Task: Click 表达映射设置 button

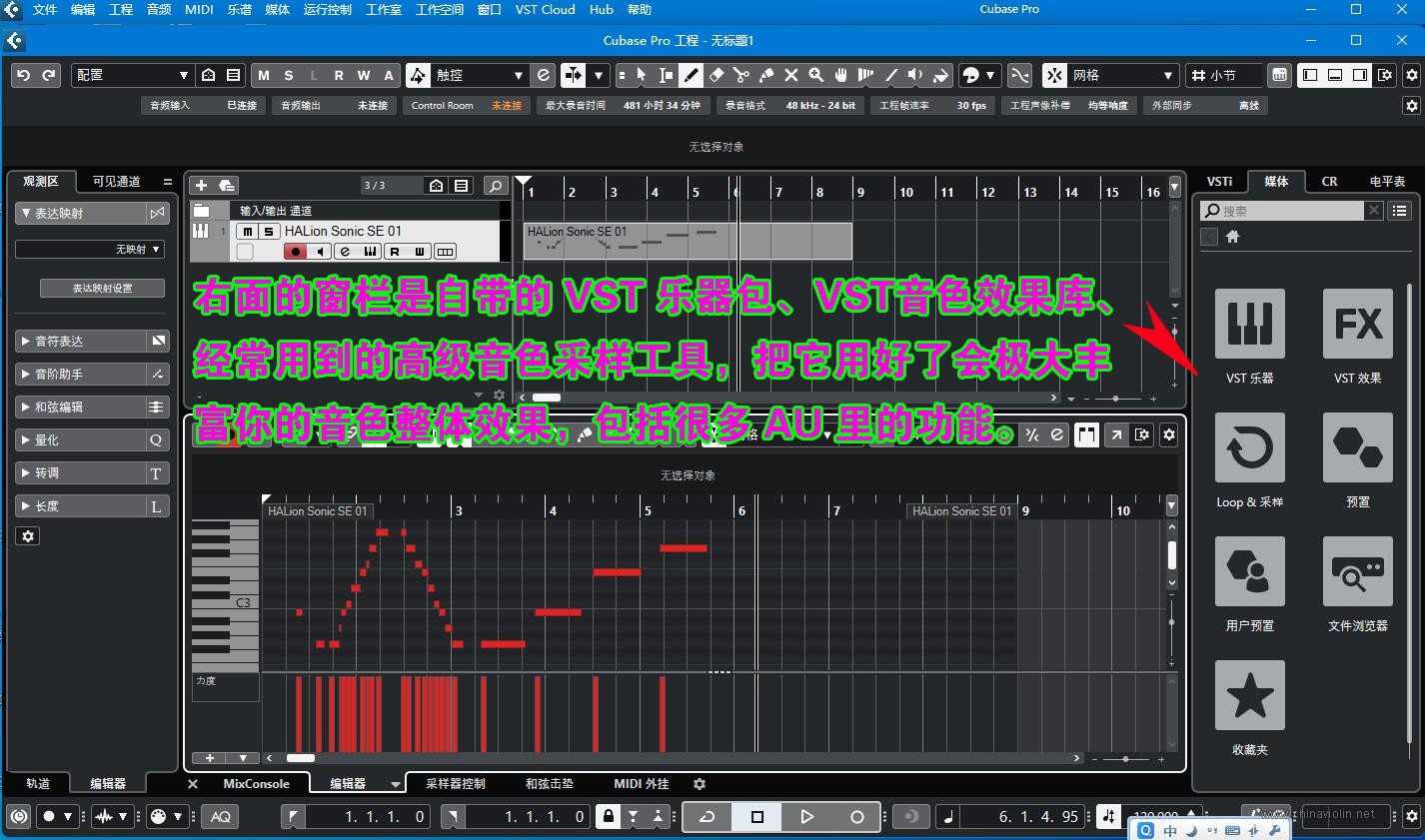Action: [102, 288]
